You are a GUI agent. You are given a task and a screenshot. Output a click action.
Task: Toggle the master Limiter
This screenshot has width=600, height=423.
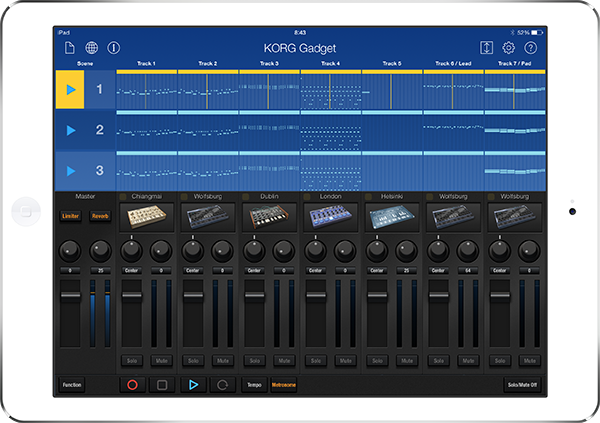pos(70,216)
